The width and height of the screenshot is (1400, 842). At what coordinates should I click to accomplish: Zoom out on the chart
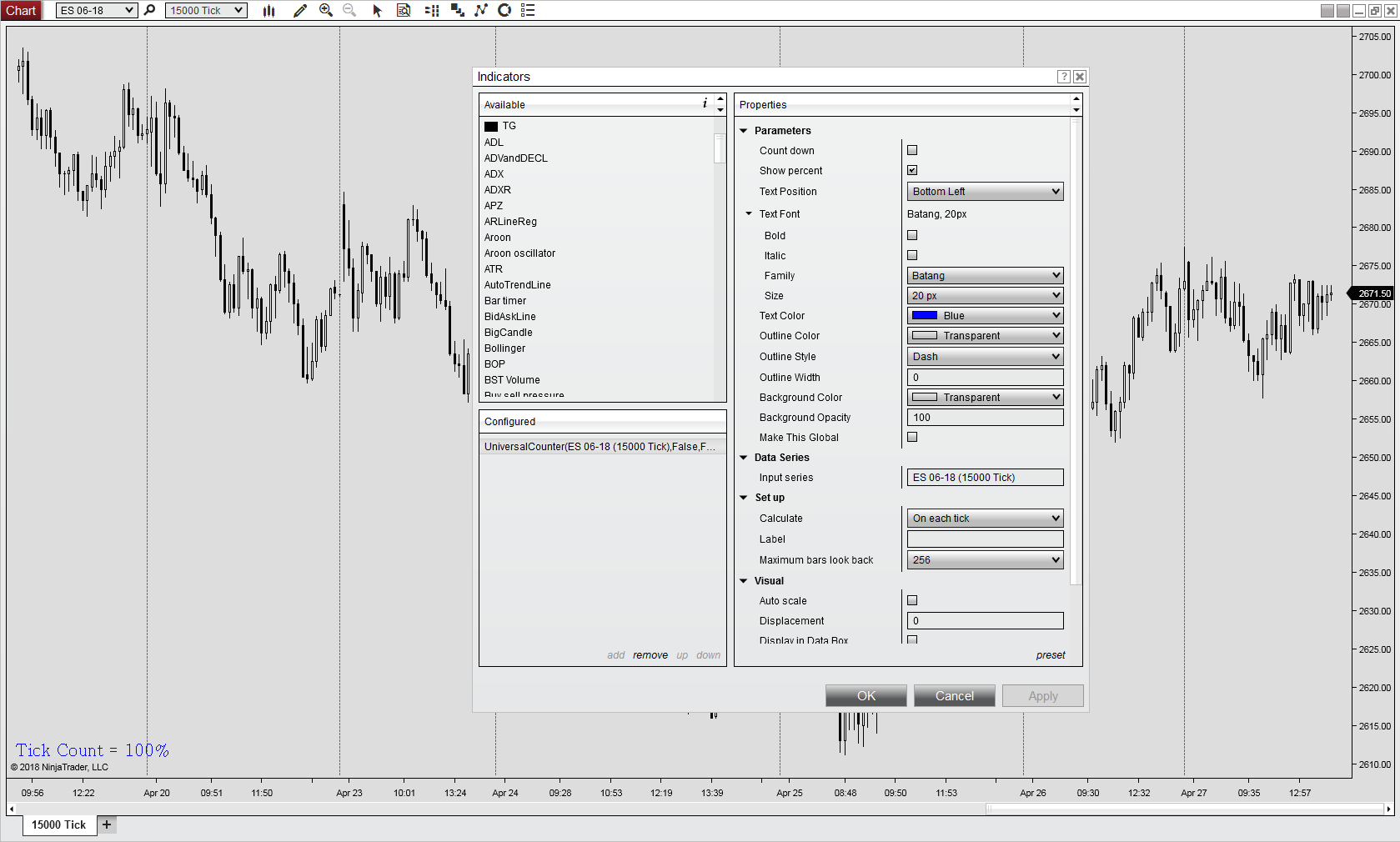[x=349, y=10]
